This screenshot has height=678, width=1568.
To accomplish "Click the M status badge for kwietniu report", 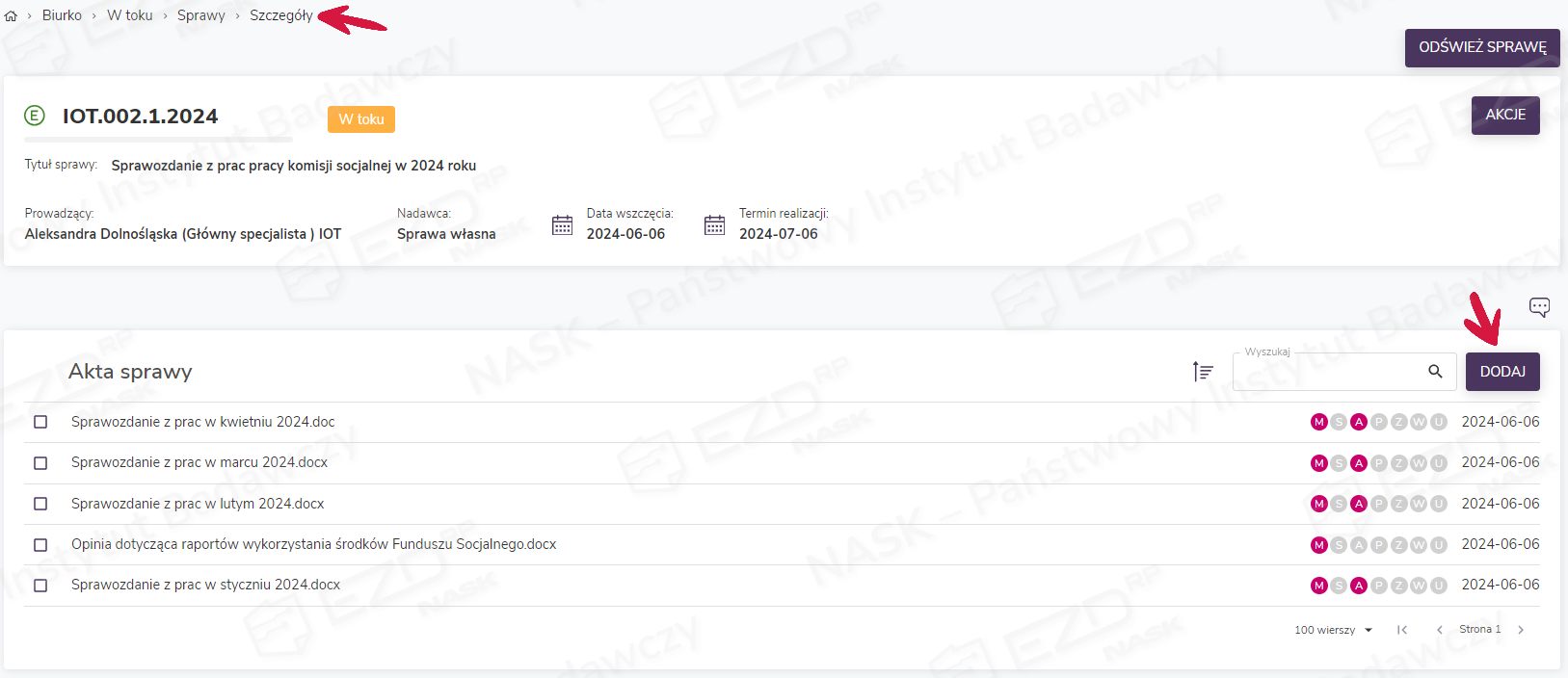I will pyautogui.click(x=1318, y=422).
